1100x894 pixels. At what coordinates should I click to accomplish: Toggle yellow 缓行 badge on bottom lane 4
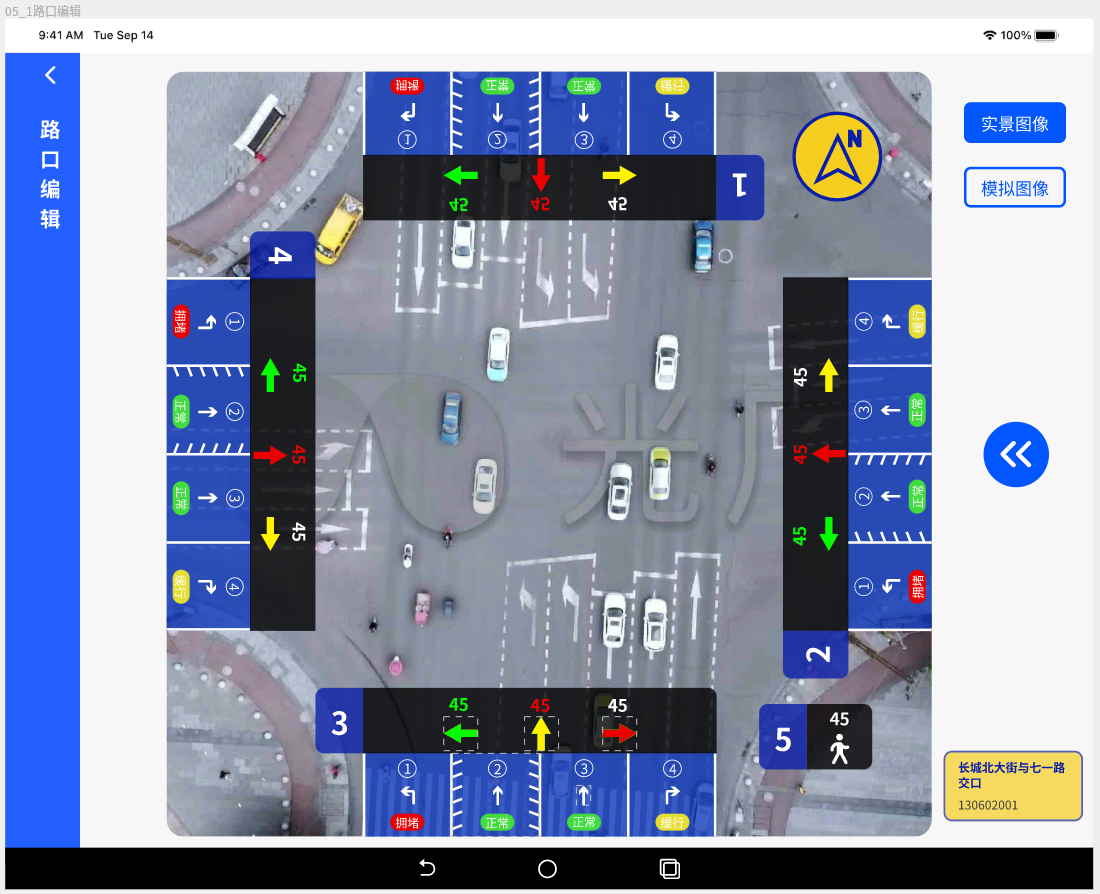coord(673,823)
